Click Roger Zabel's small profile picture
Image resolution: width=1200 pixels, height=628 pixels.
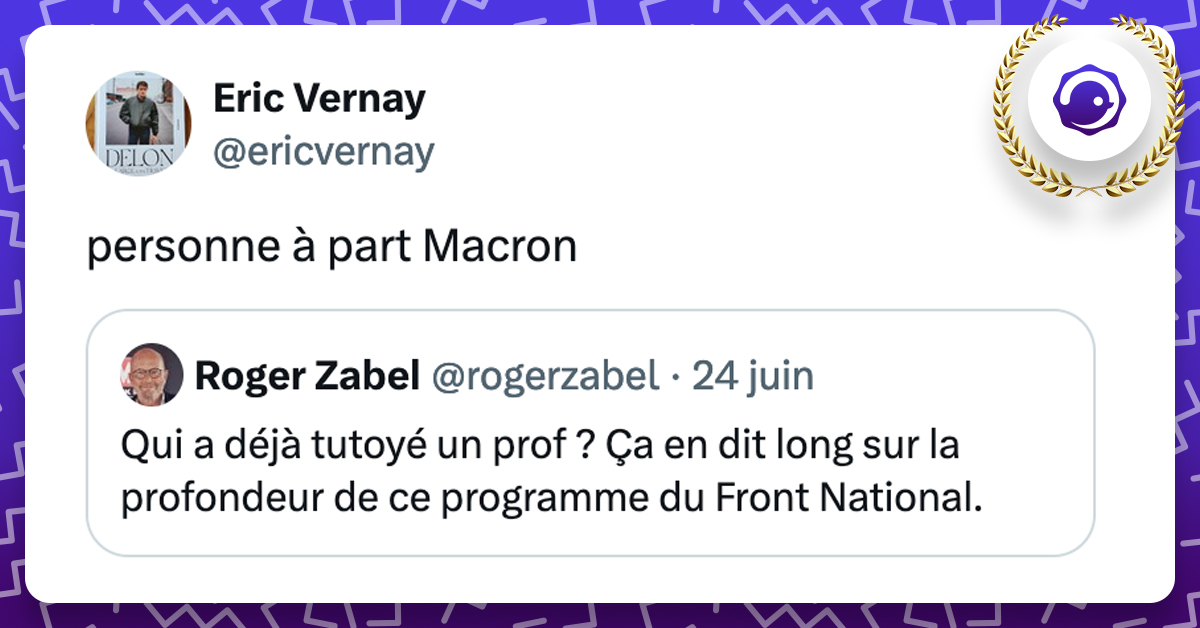(x=151, y=375)
